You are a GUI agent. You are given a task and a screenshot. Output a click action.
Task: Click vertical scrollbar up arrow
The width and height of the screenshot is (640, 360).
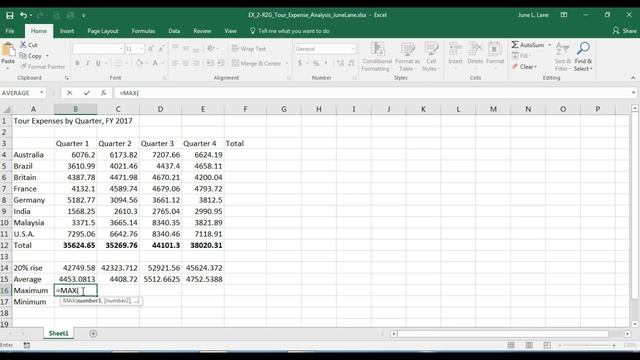634,108
